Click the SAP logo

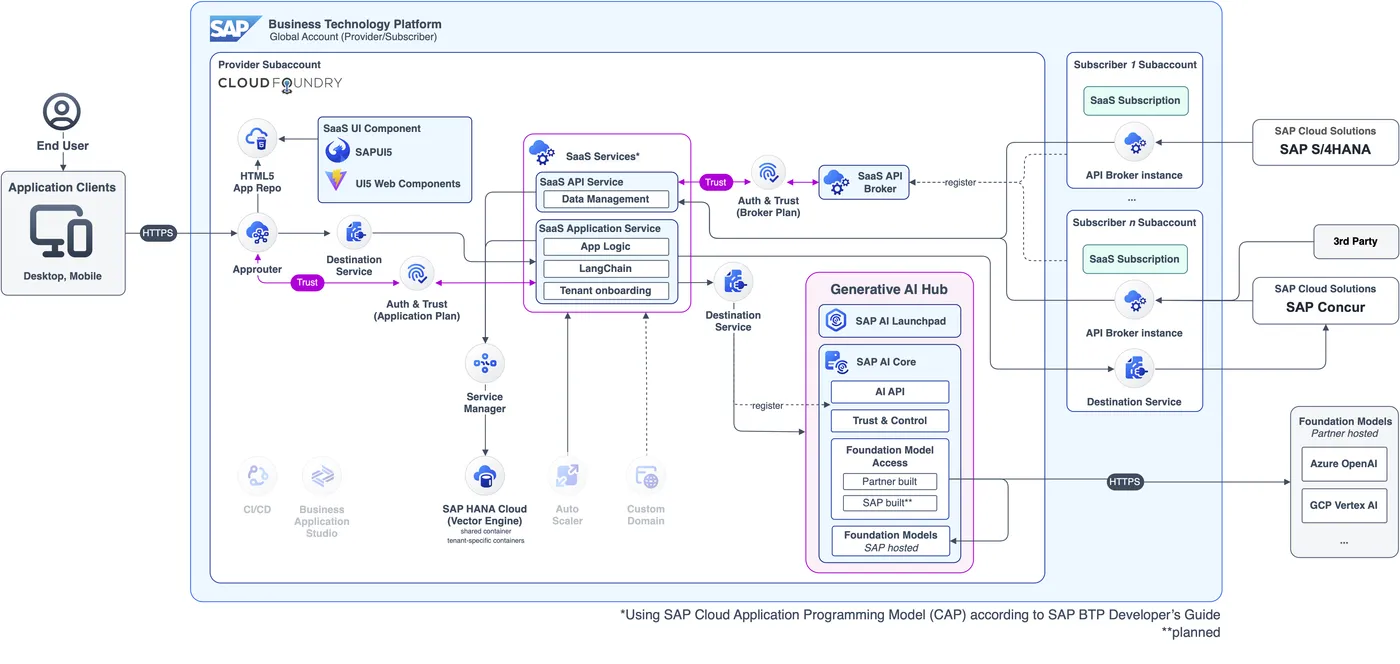[x=234, y=29]
